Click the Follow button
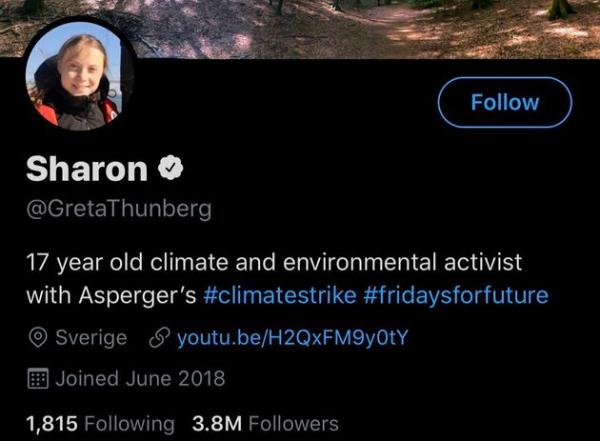This screenshot has width=600, height=441. (x=505, y=102)
